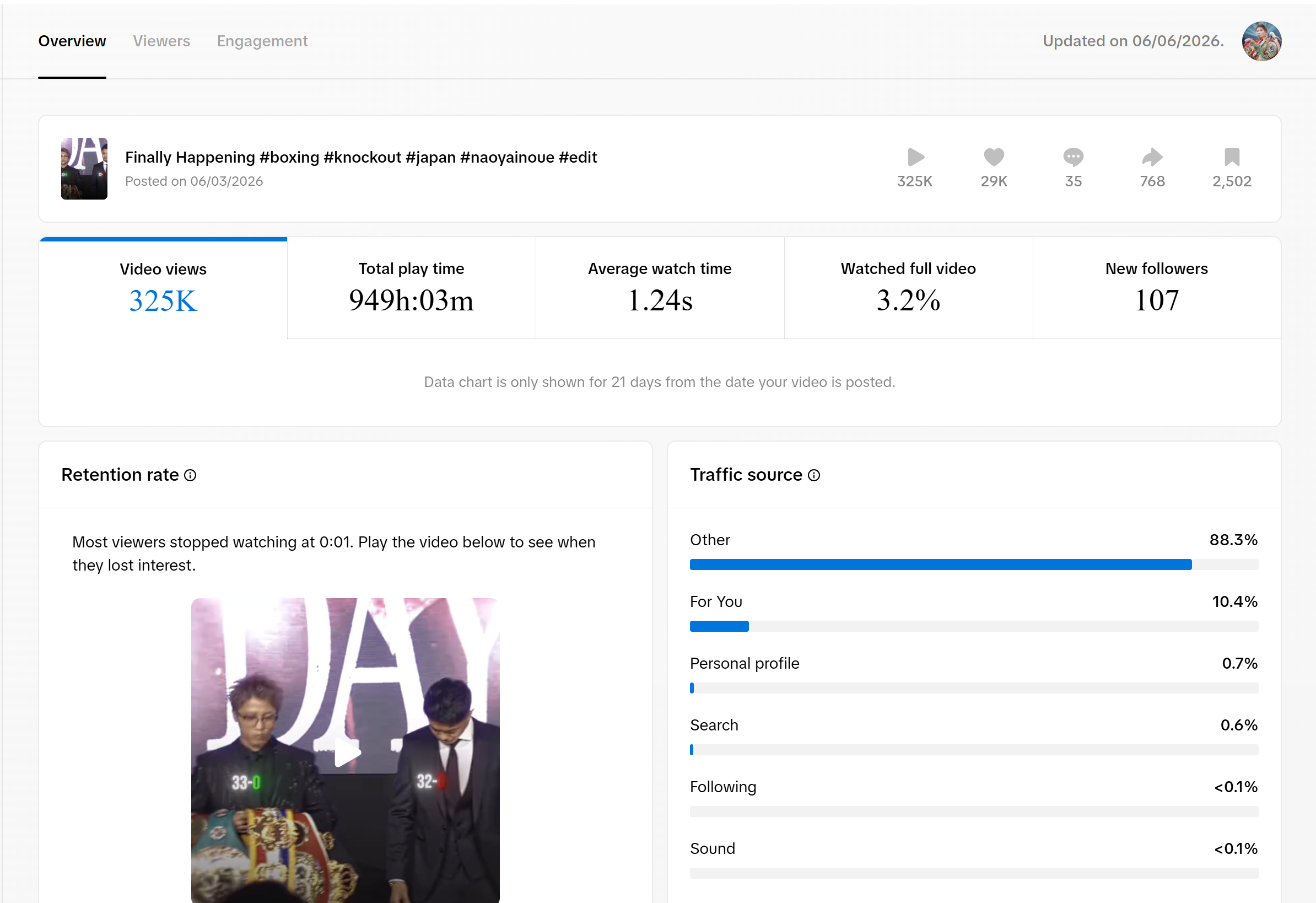Select the Watched full video metric card
Image resolution: width=1316 pixels, height=903 pixels.
(x=908, y=289)
